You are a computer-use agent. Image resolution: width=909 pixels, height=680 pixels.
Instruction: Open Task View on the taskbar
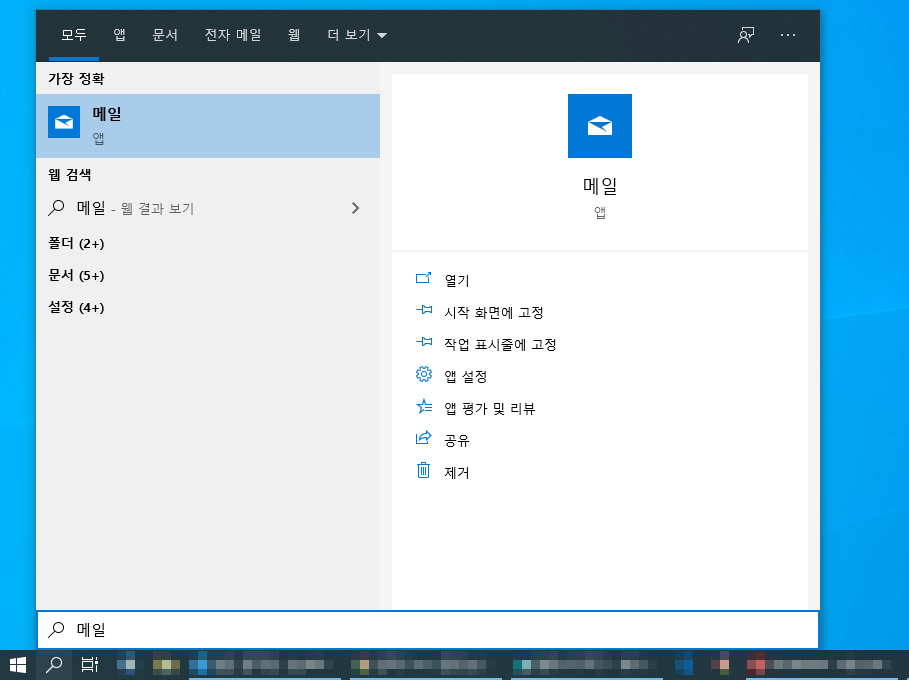[x=89, y=665]
